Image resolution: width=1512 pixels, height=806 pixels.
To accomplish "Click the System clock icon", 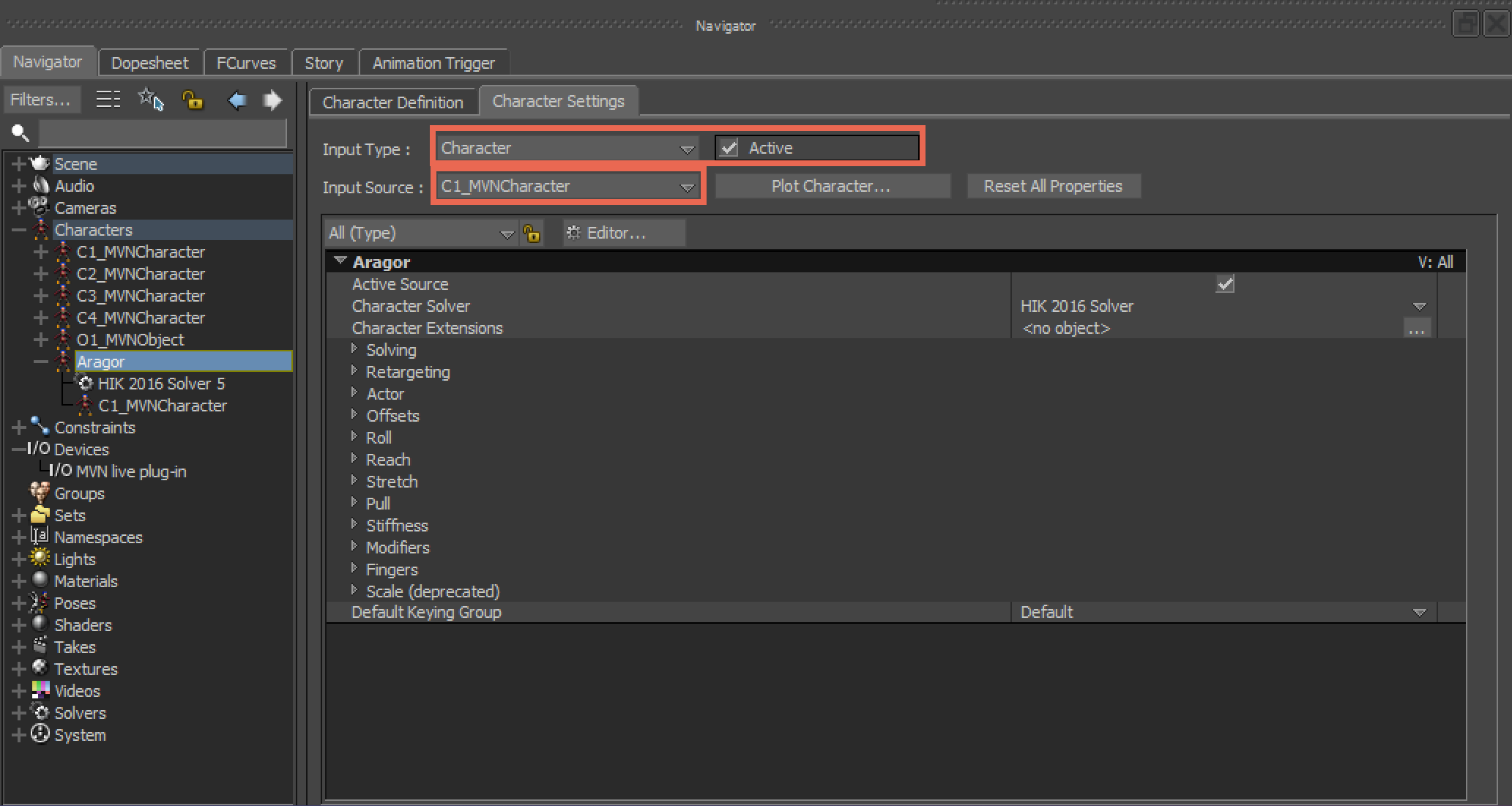I will 40,734.
